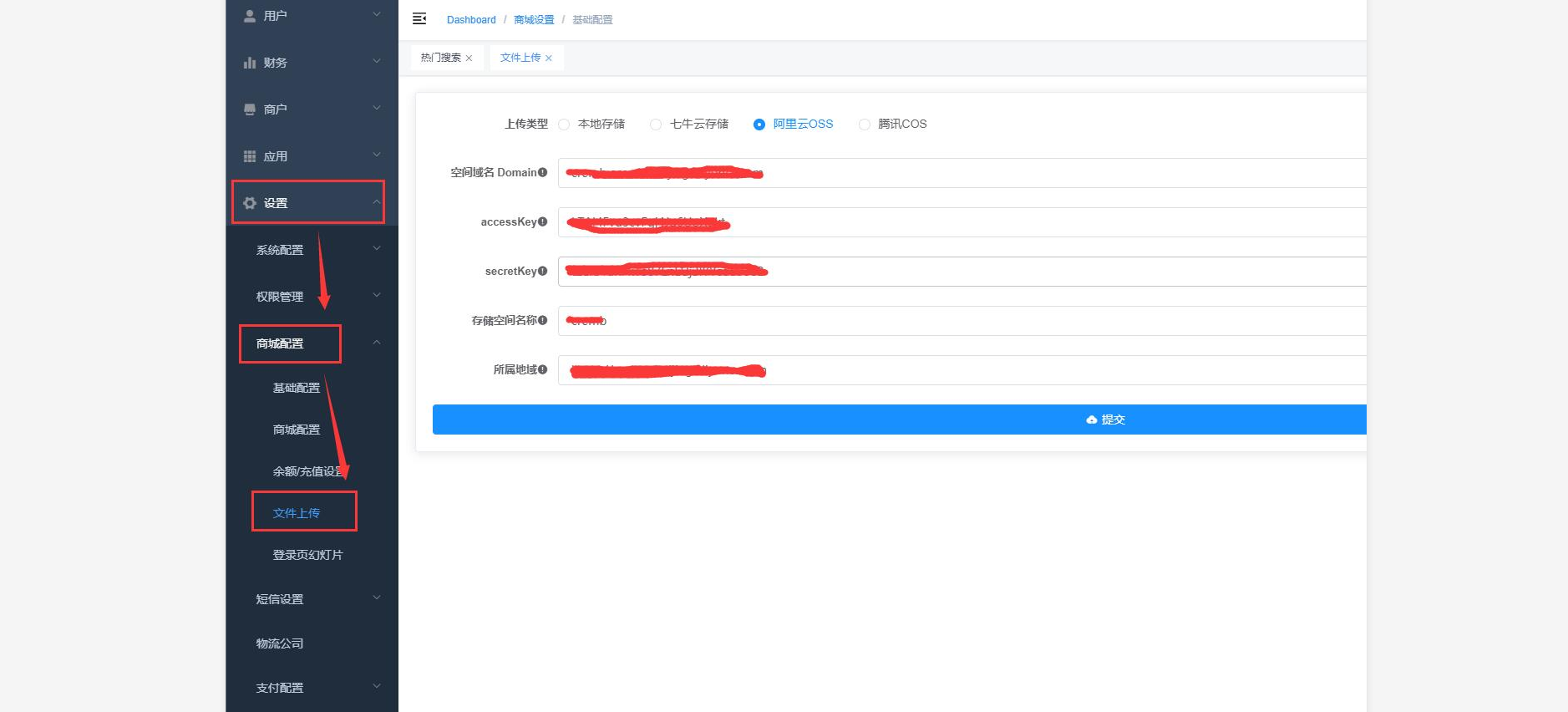Submit the form with 提交 button
This screenshot has width=1568, height=712.
(x=900, y=420)
